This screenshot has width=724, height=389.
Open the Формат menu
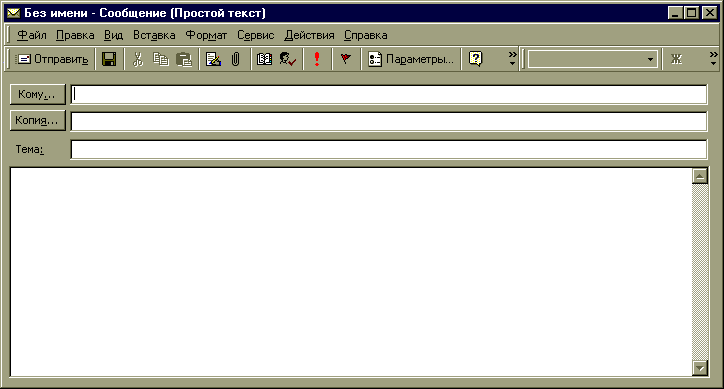coord(206,35)
